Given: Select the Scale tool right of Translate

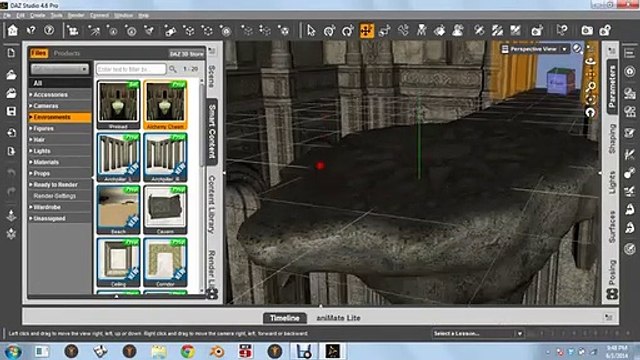Looking at the screenshot, I should point(384,31).
